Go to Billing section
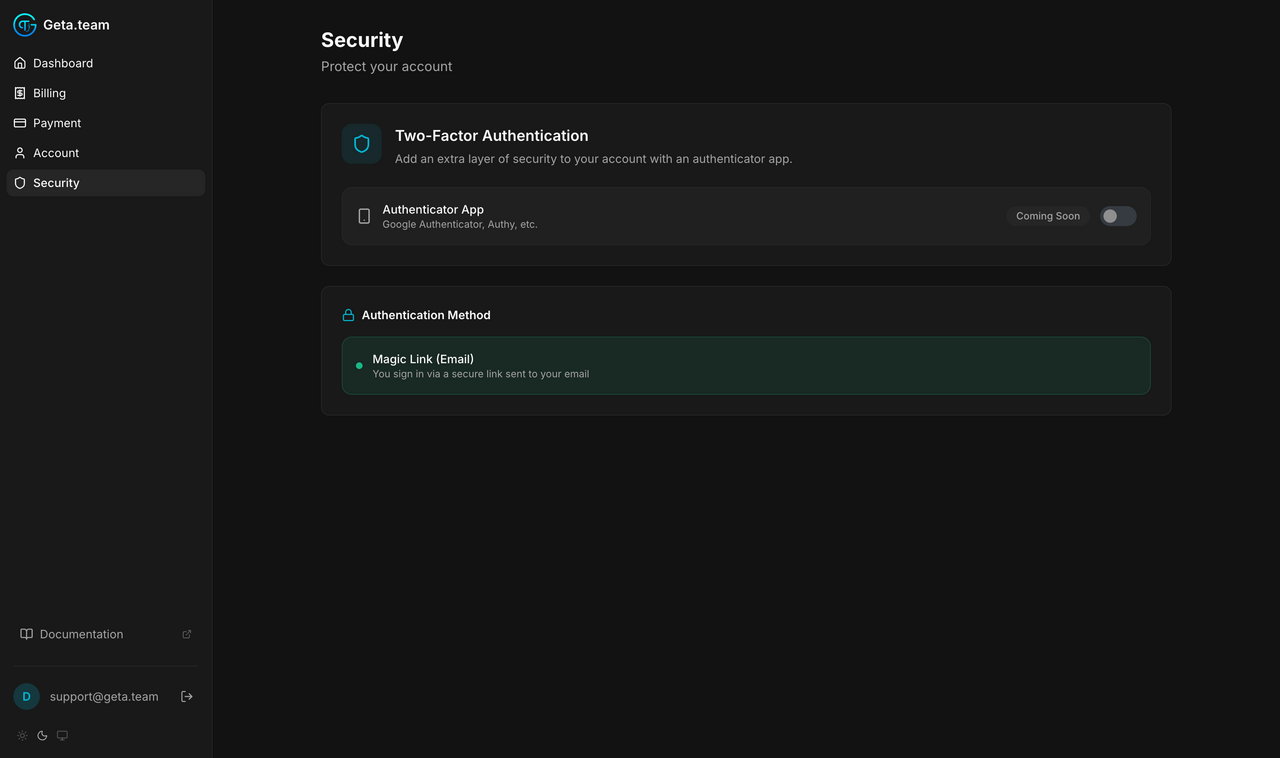The width and height of the screenshot is (1280, 758). coord(106,93)
